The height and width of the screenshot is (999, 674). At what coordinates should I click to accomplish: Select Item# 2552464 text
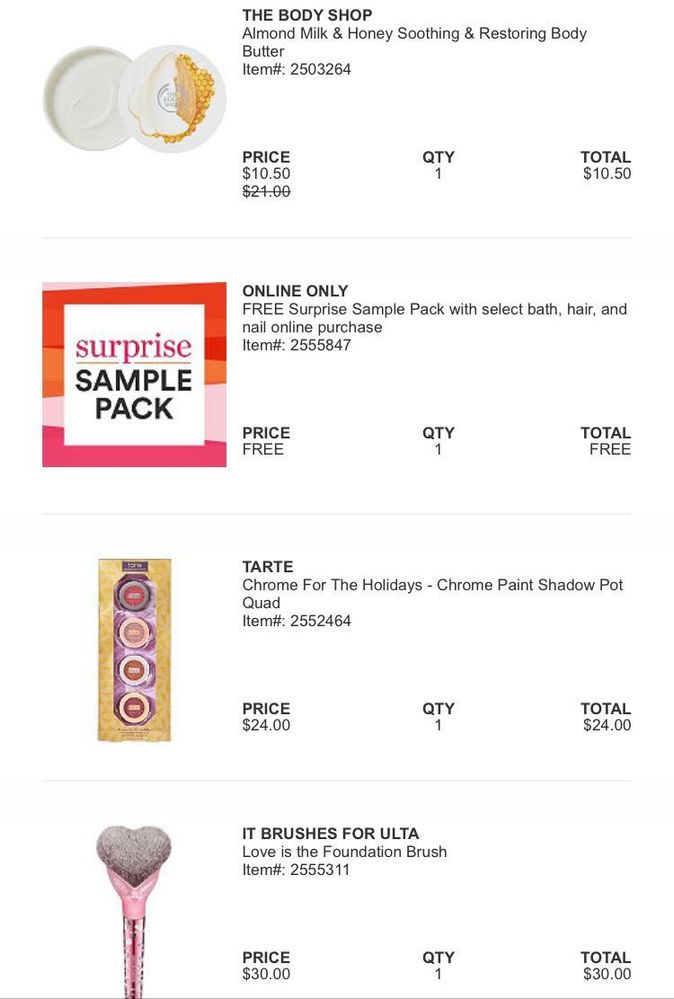(x=296, y=621)
